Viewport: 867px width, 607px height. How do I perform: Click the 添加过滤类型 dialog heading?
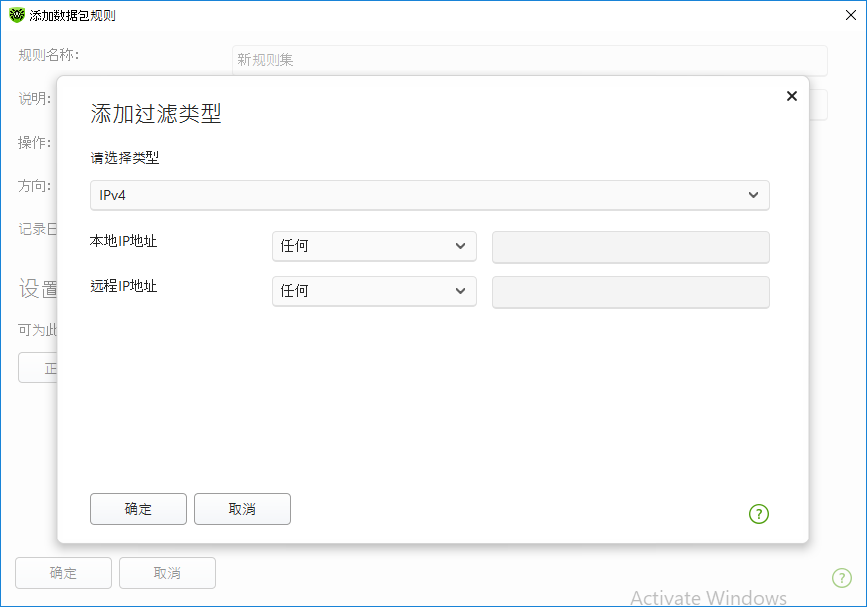click(x=156, y=113)
